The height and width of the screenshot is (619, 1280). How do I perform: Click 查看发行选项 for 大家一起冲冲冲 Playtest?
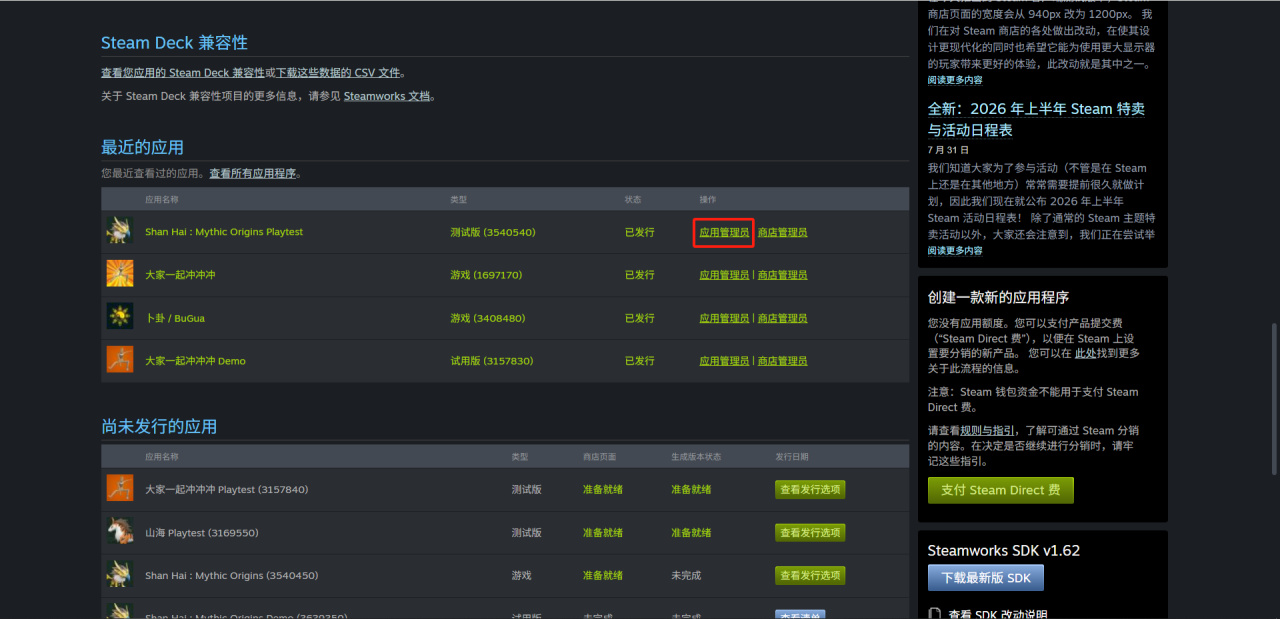coord(810,489)
